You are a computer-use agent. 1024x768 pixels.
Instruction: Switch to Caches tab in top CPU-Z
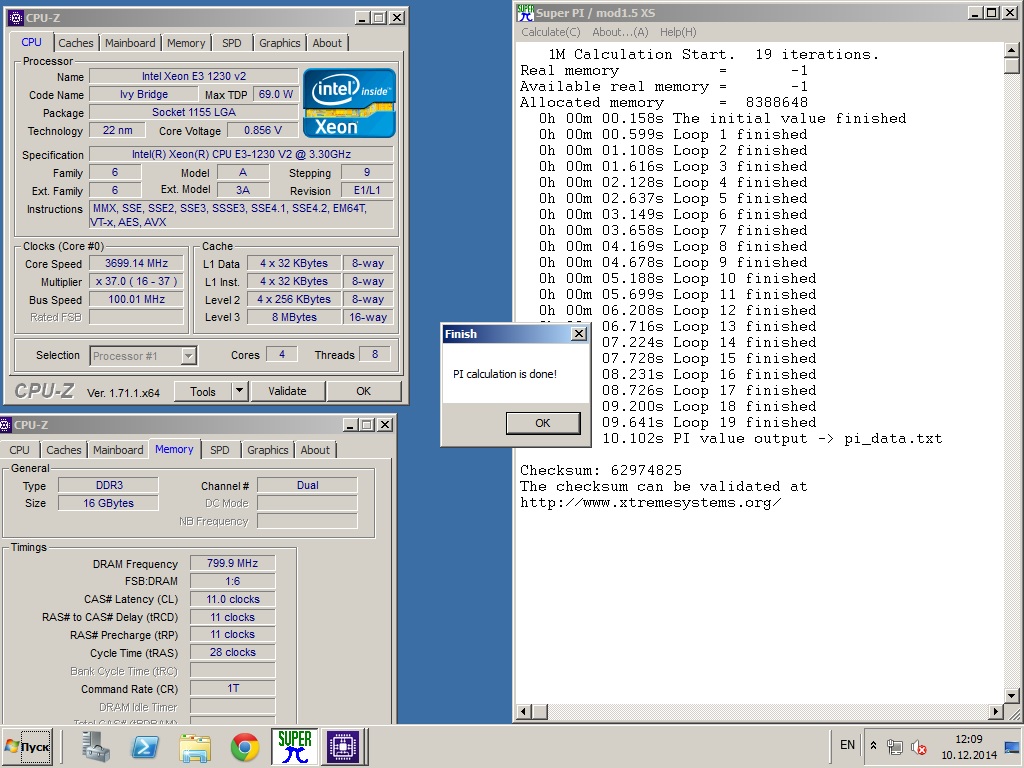tap(76, 43)
